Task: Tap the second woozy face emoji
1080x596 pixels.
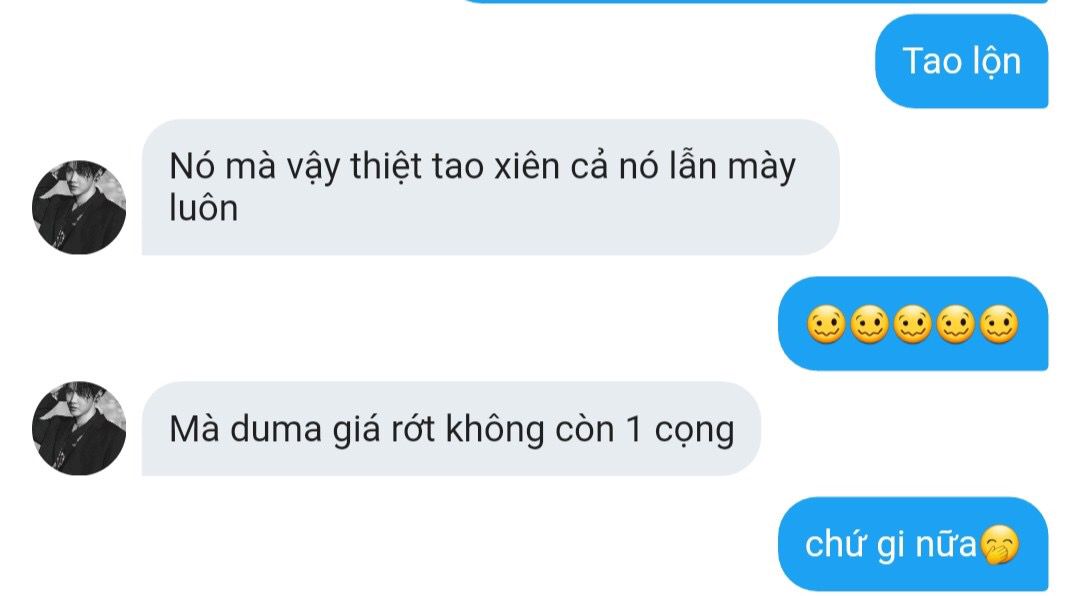Action: (x=869, y=325)
